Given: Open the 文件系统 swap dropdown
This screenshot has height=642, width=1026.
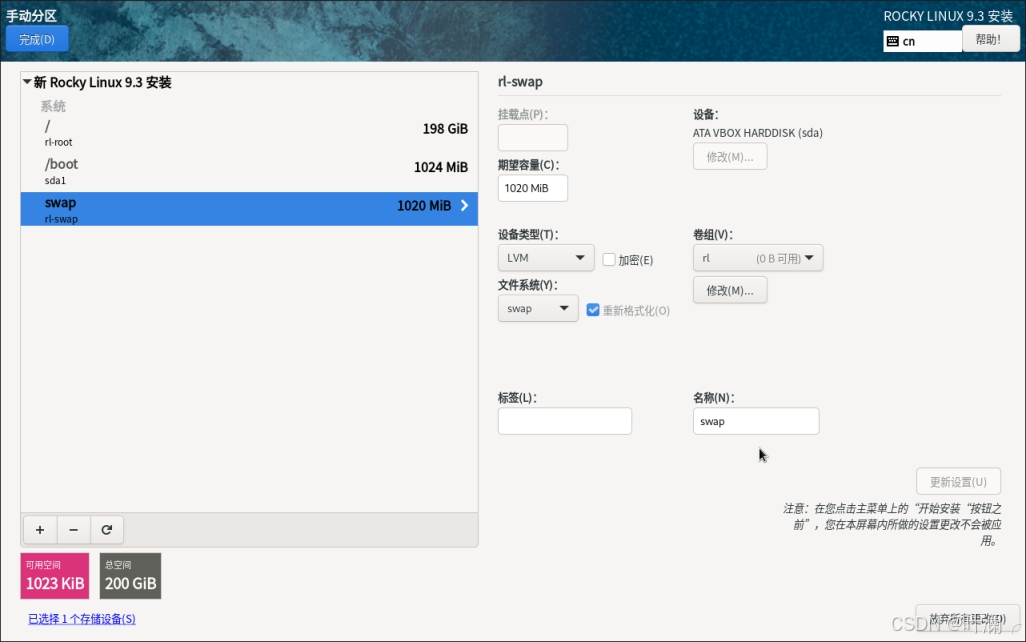Looking at the screenshot, I should 538,308.
